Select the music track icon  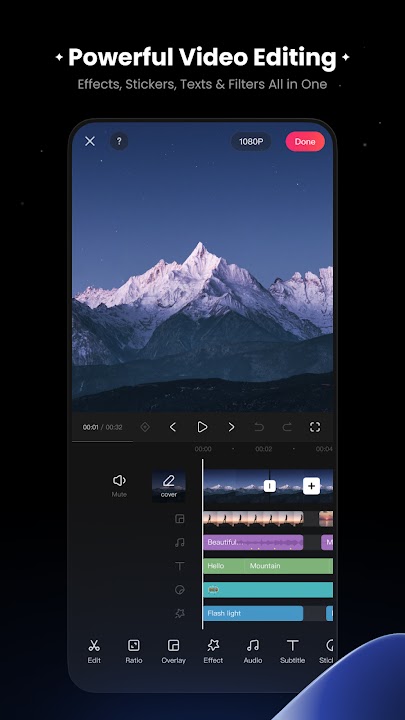(180, 542)
